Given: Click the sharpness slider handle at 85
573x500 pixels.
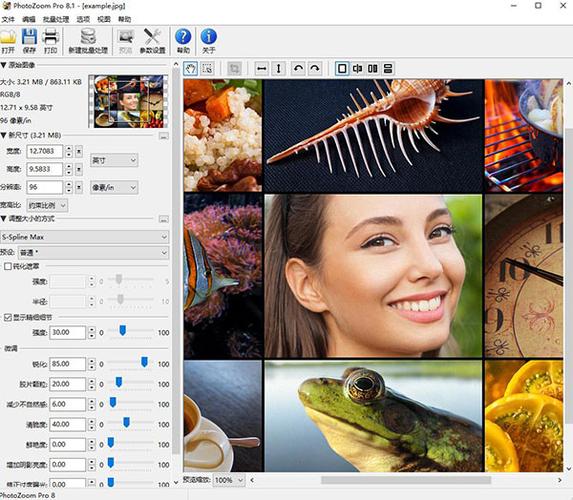Looking at the screenshot, I should [144, 362].
